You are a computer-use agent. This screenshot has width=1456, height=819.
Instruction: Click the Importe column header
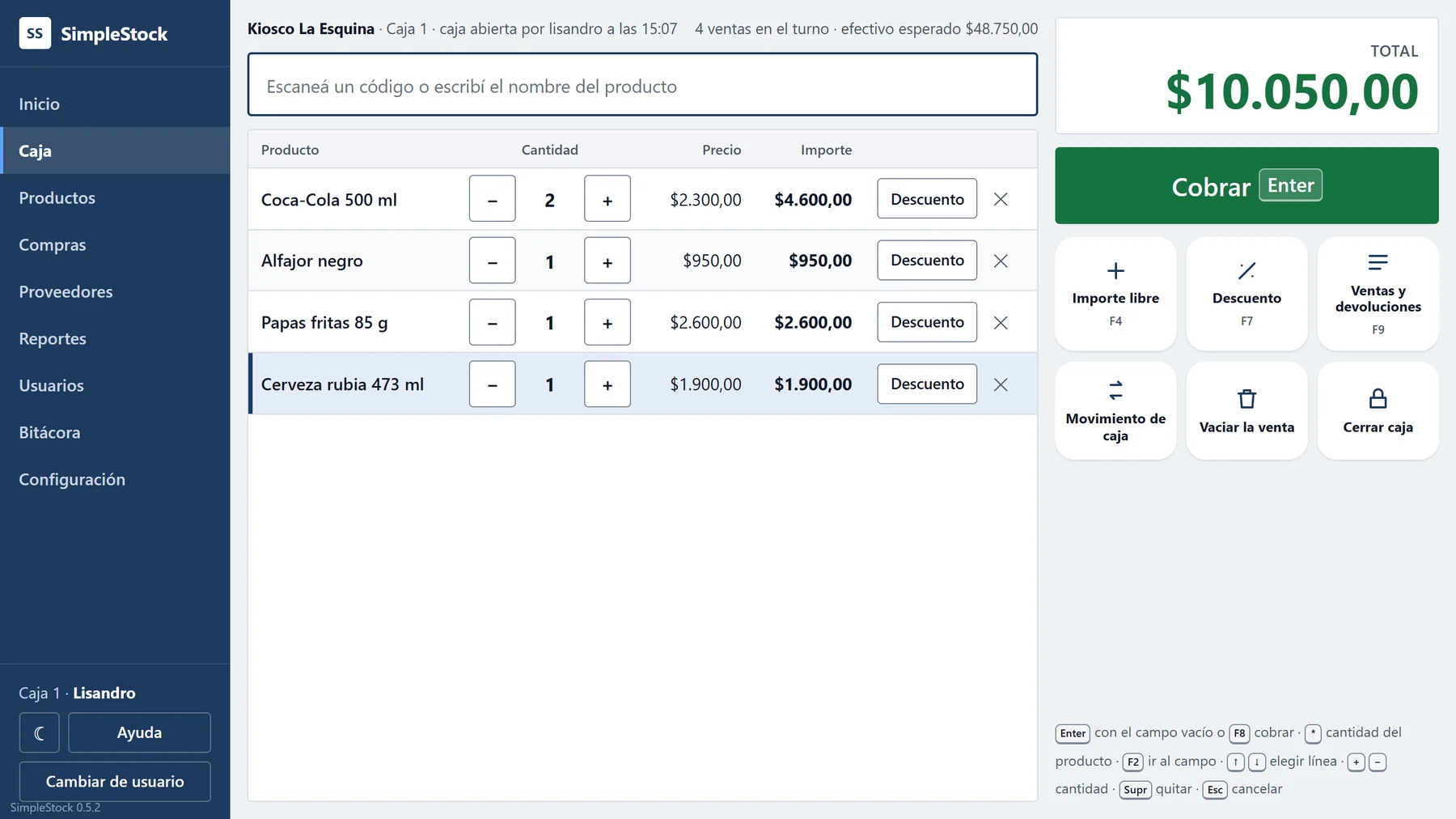click(x=826, y=150)
